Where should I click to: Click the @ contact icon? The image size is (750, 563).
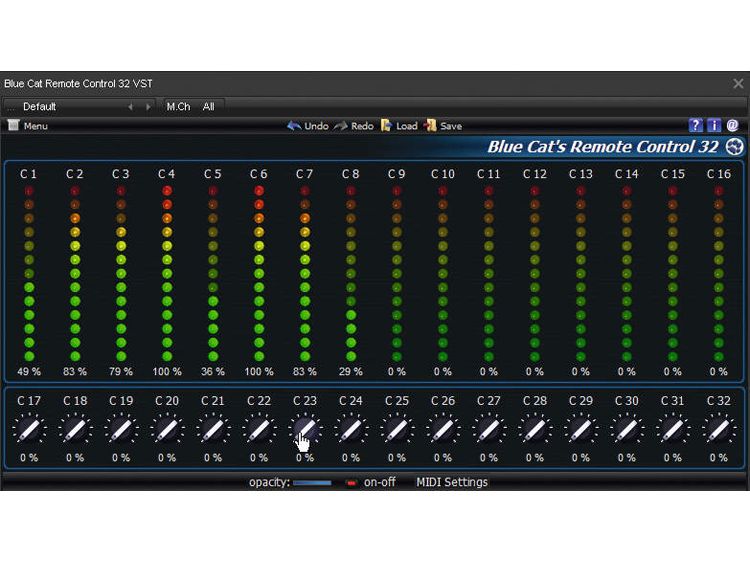(x=732, y=125)
